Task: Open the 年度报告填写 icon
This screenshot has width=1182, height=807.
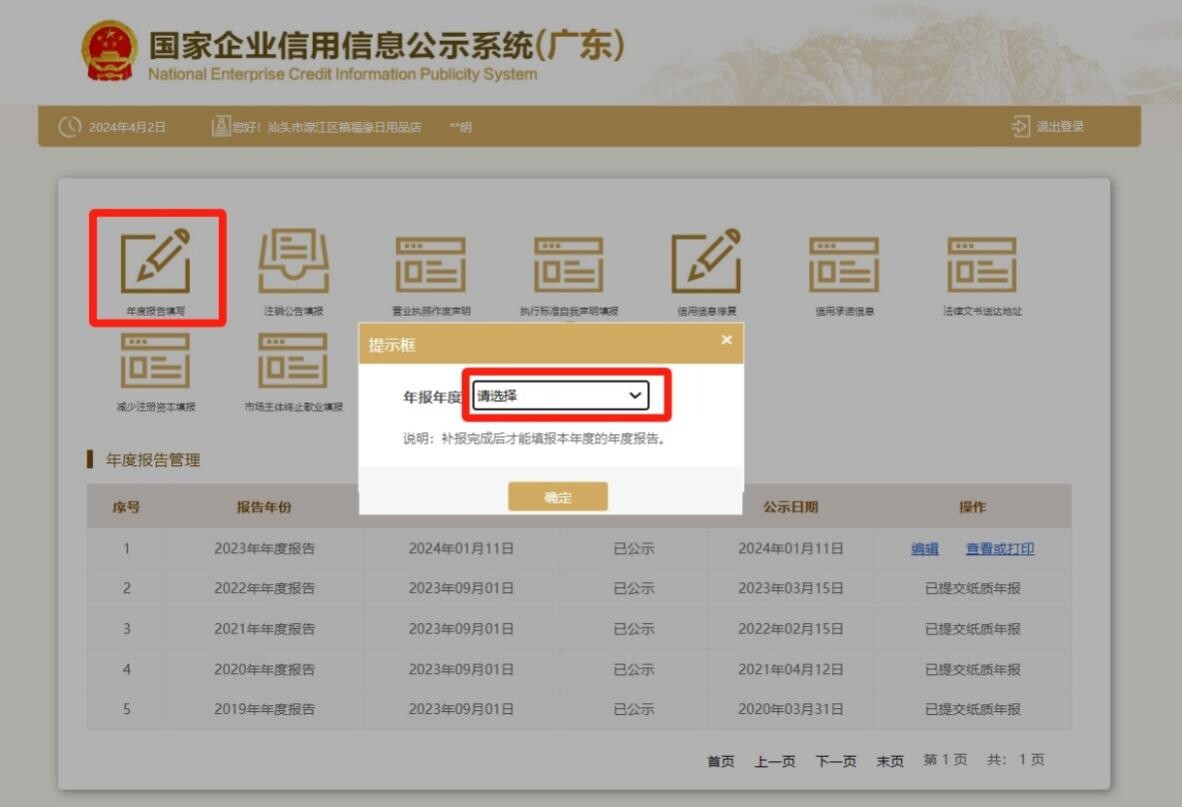Action: 155,262
